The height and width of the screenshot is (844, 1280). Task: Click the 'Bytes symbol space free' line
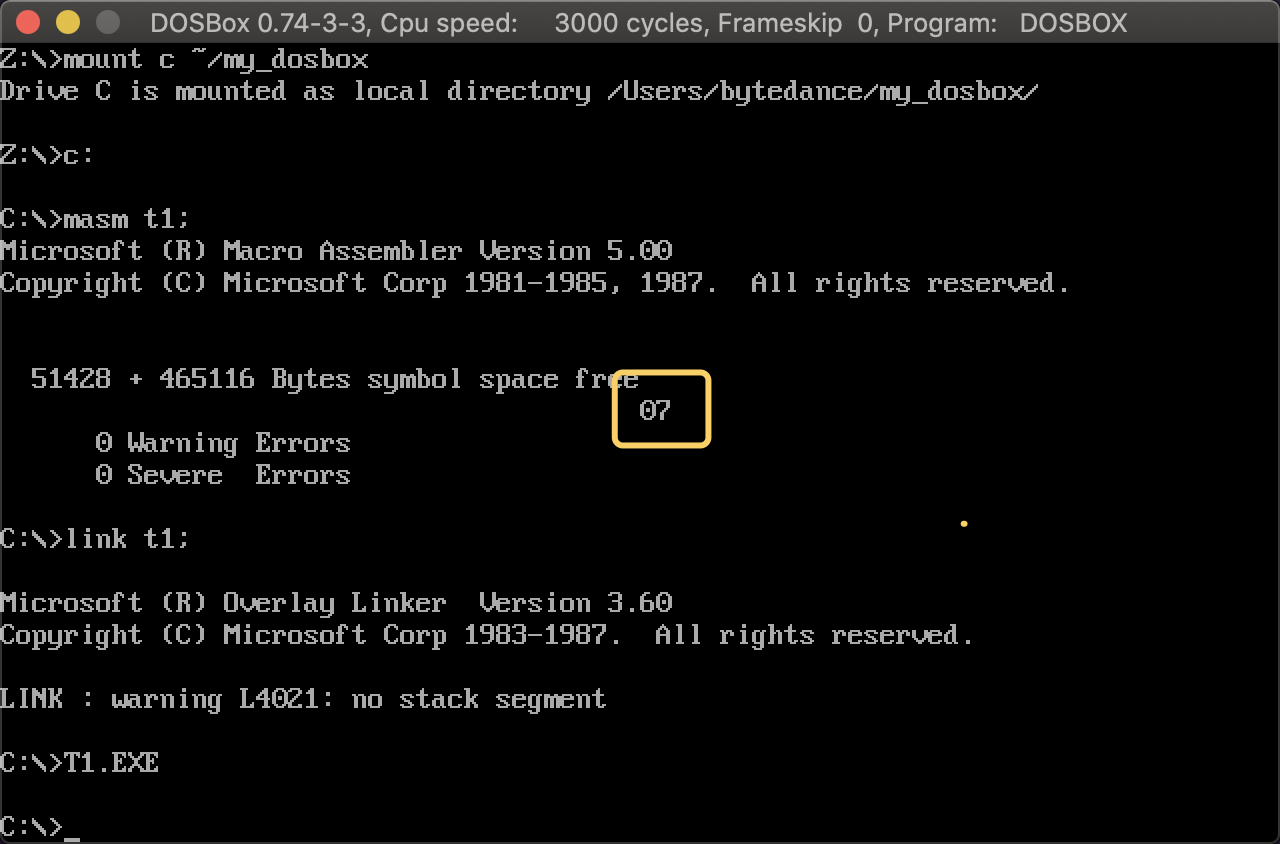[335, 379]
